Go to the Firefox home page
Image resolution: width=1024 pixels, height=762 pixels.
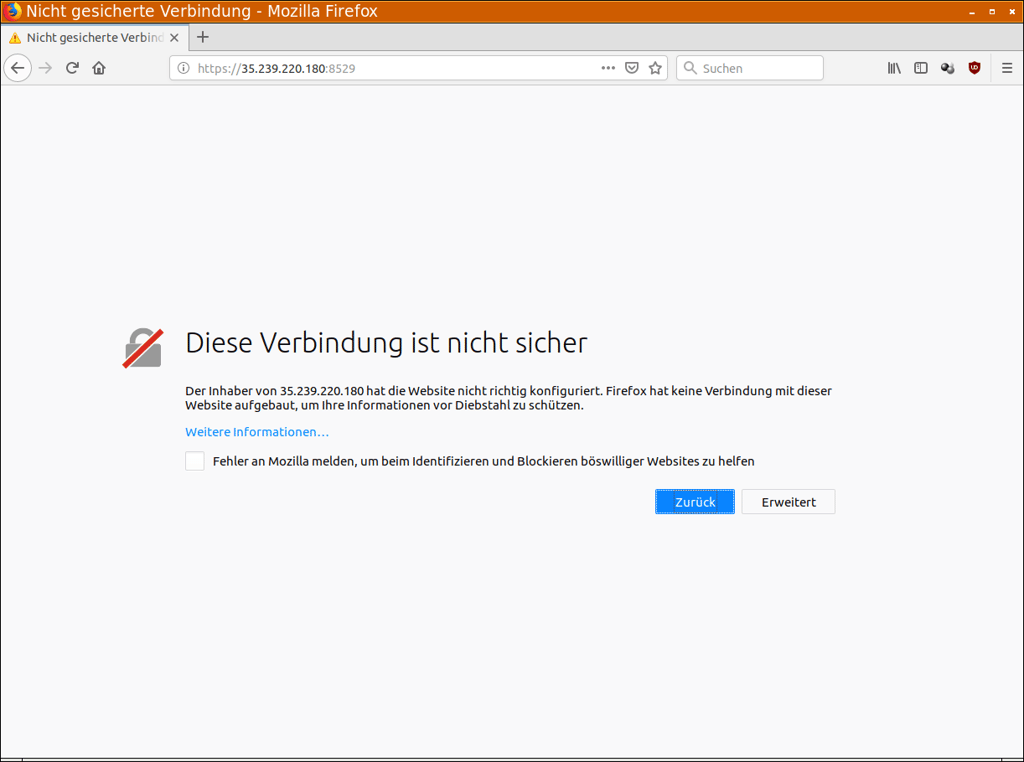[99, 67]
